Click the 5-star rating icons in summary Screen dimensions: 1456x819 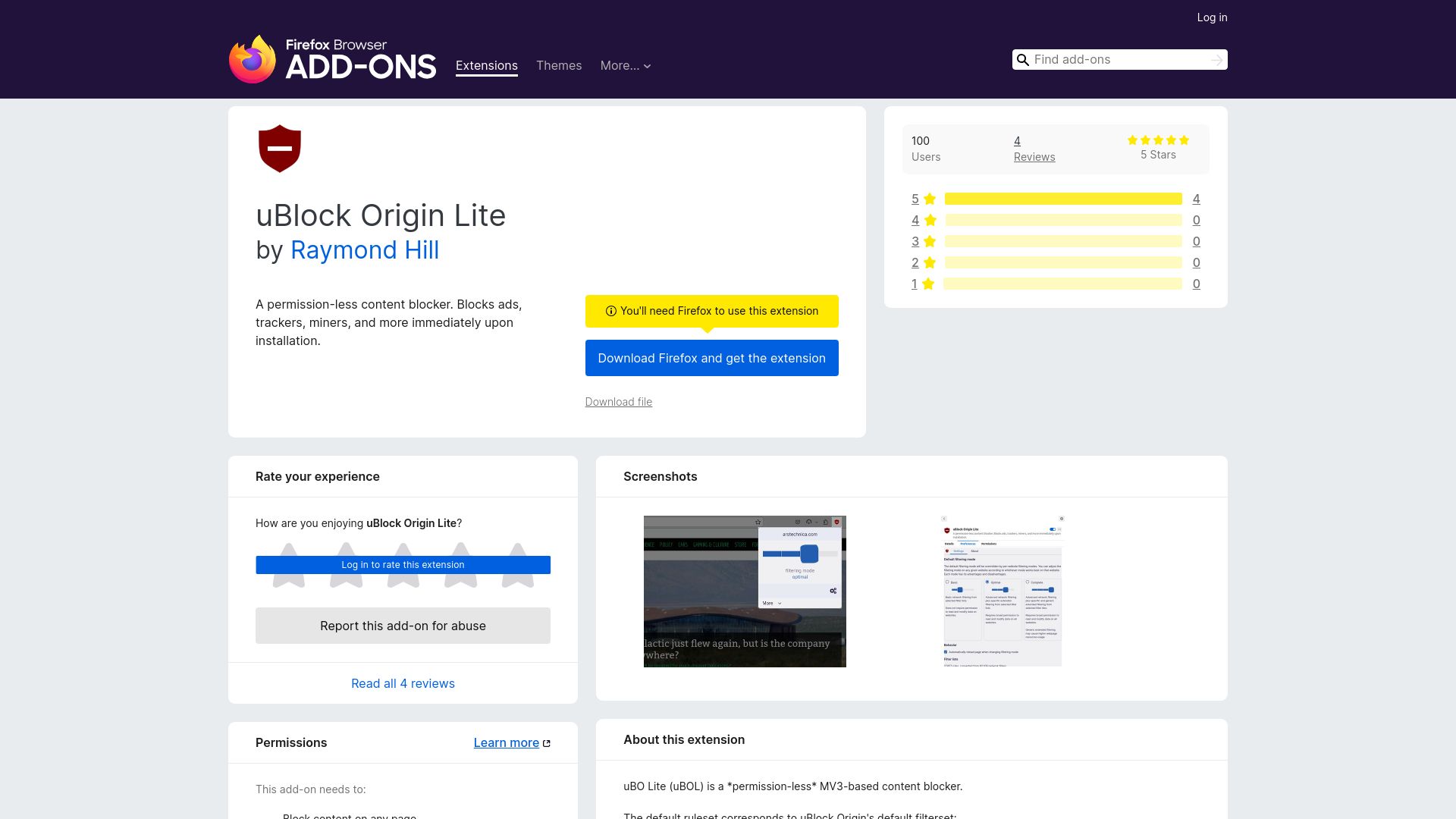pyautogui.click(x=1158, y=140)
